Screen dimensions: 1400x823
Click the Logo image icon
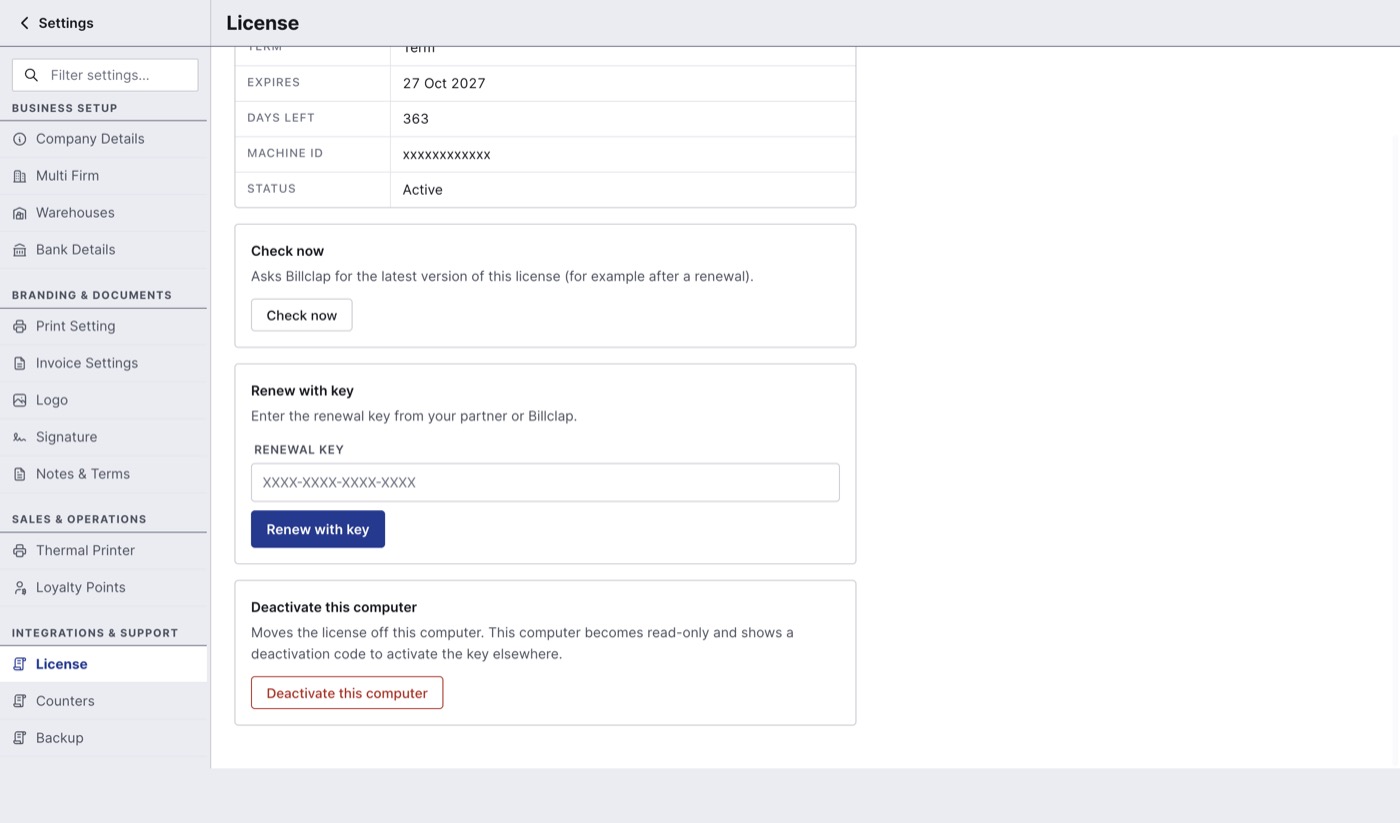19,400
